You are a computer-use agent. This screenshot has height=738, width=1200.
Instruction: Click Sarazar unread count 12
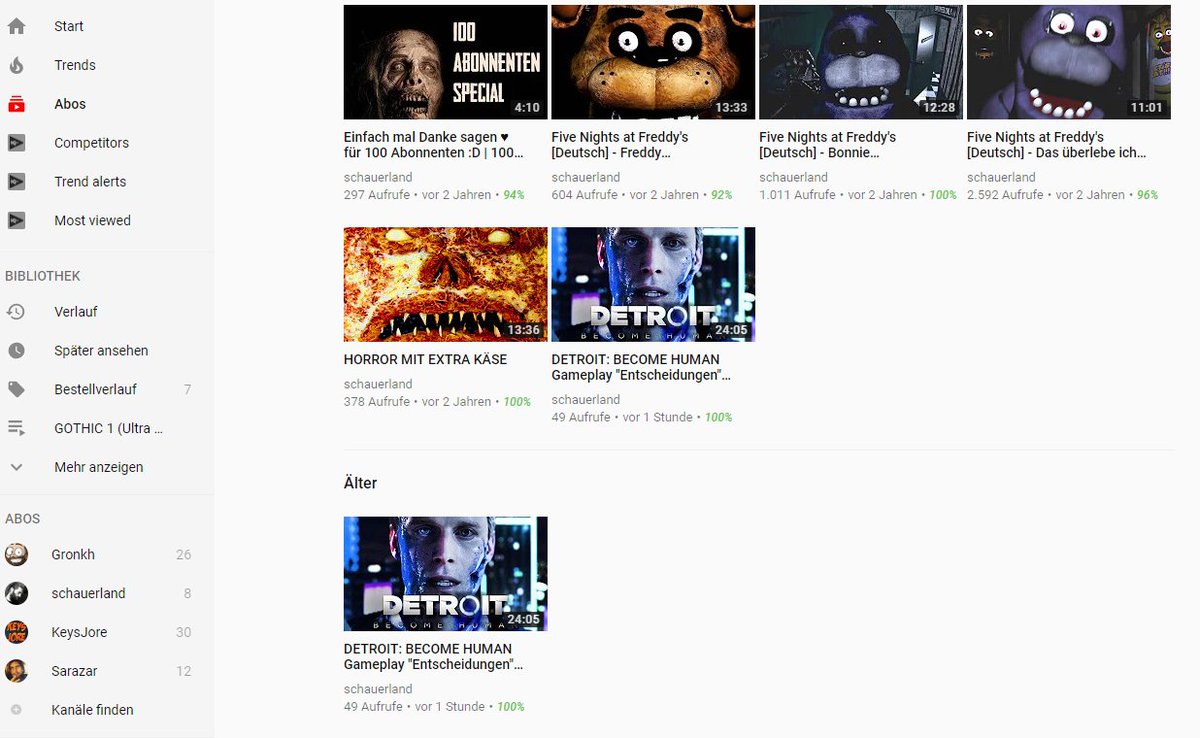click(x=183, y=671)
